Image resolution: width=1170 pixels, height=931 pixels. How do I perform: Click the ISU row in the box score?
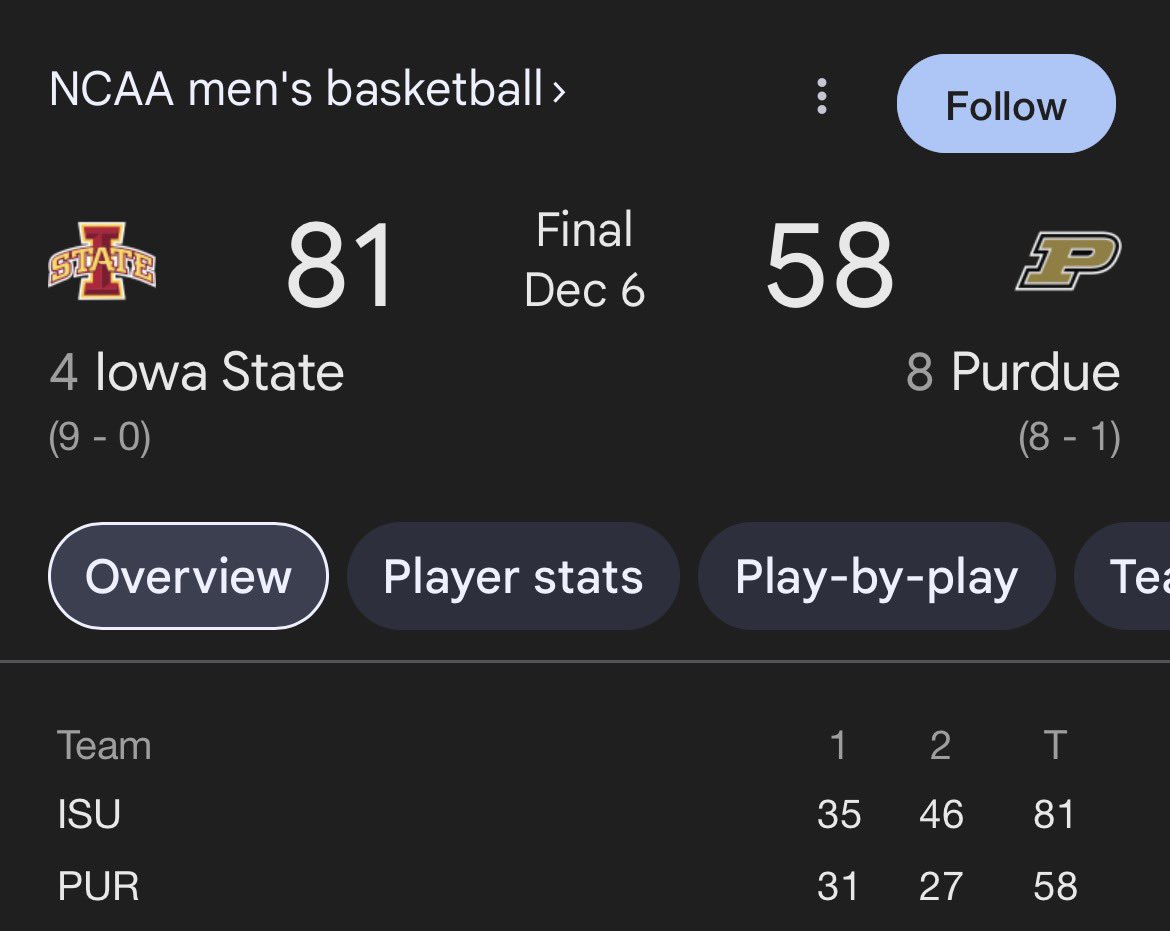click(x=567, y=814)
